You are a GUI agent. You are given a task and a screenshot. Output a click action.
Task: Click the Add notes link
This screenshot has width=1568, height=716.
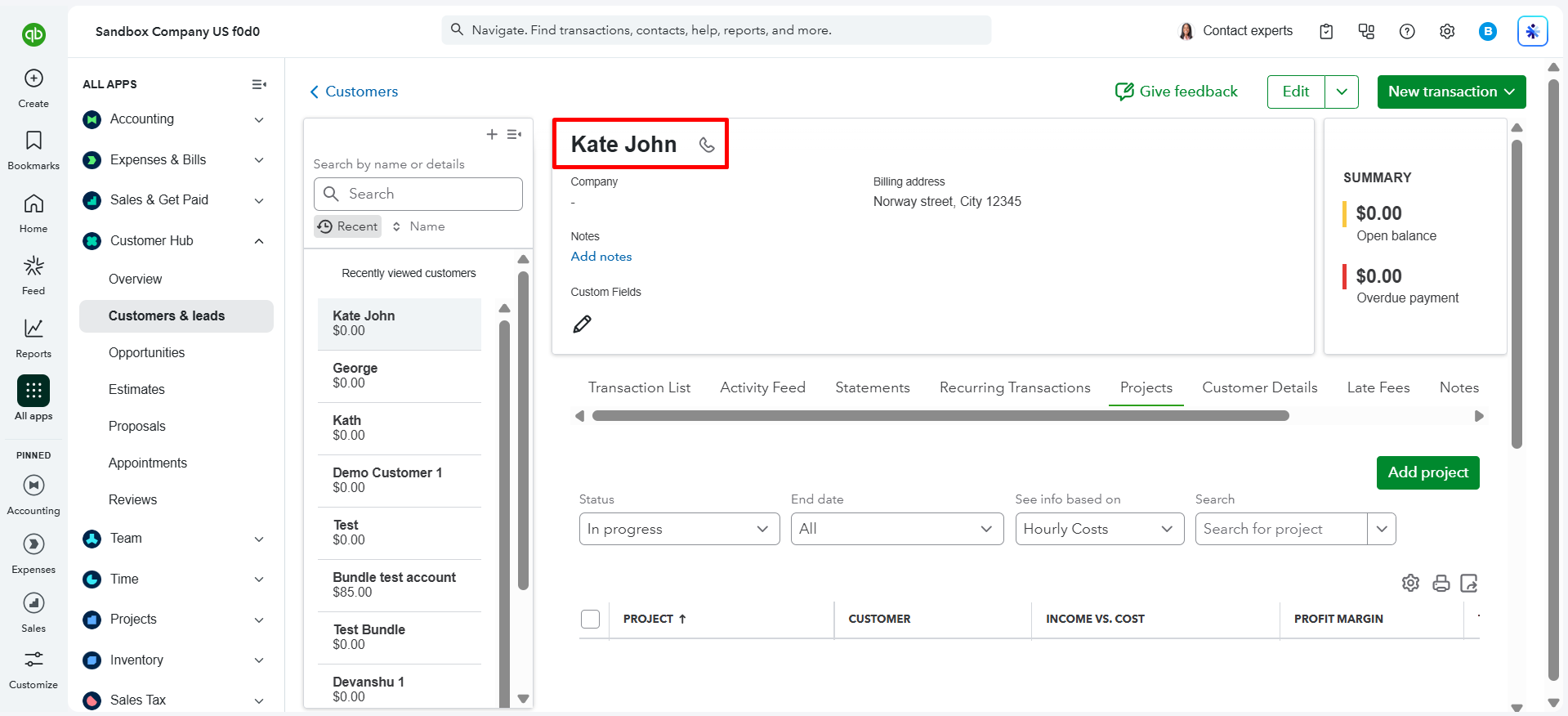click(x=601, y=257)
